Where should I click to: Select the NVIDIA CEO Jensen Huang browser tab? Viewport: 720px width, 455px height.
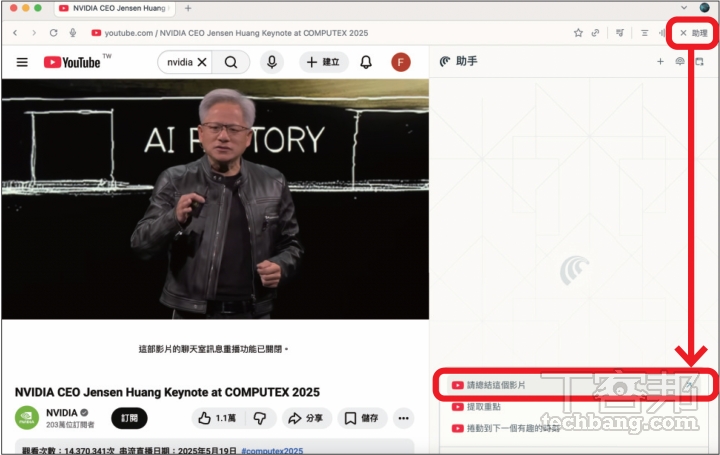(115, 8)
